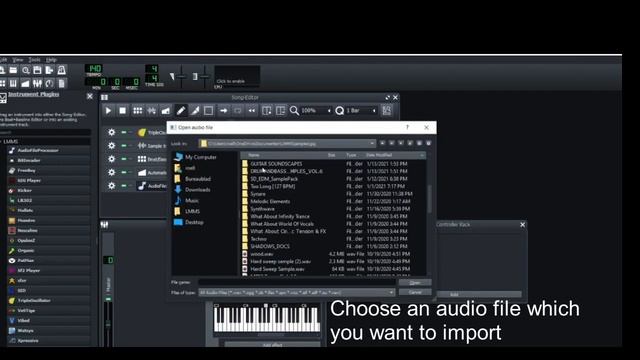Select the Draw mode pencil tool
Viewport: 640px width, 360px height.
[x=181, y=111]
